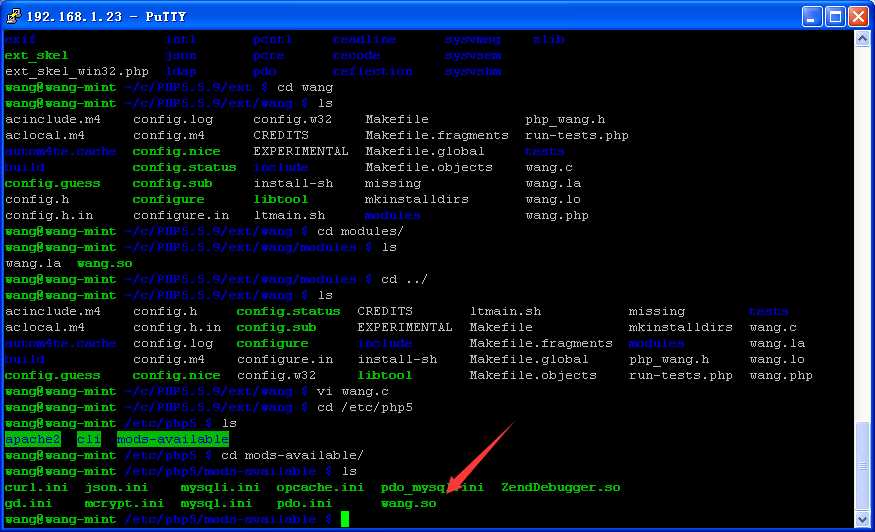The height and width of the screenshot is (532, 875).
Task: Click the gd.ini file name
Action: [x=28, y=504]
